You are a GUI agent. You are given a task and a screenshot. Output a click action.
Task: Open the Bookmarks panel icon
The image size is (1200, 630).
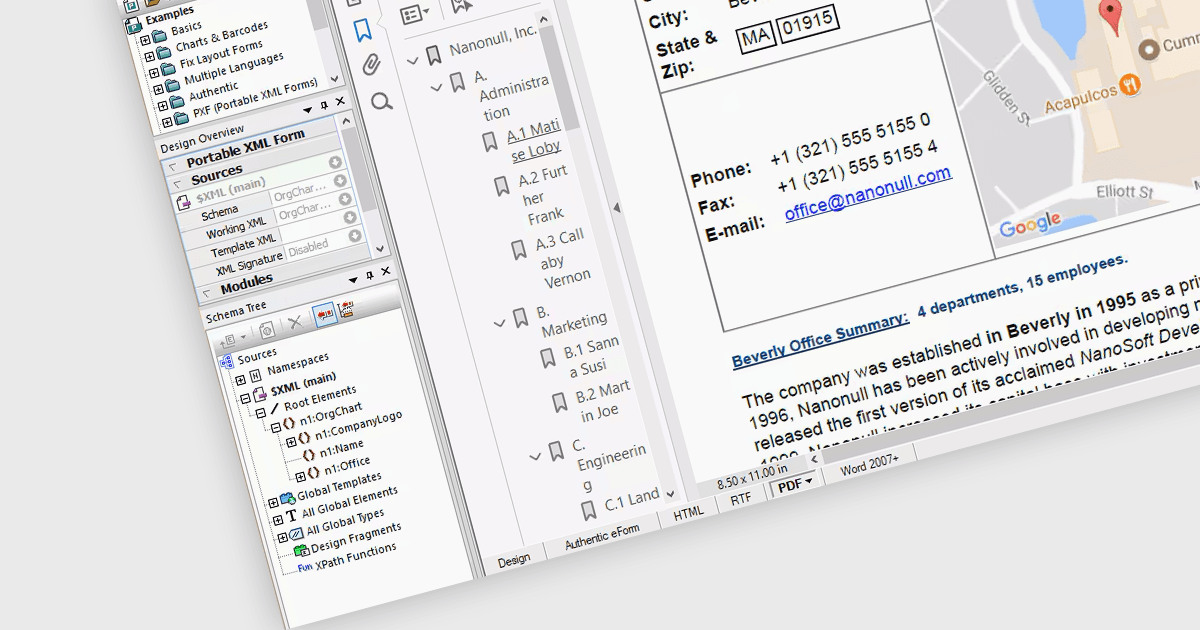pos(364,30)
